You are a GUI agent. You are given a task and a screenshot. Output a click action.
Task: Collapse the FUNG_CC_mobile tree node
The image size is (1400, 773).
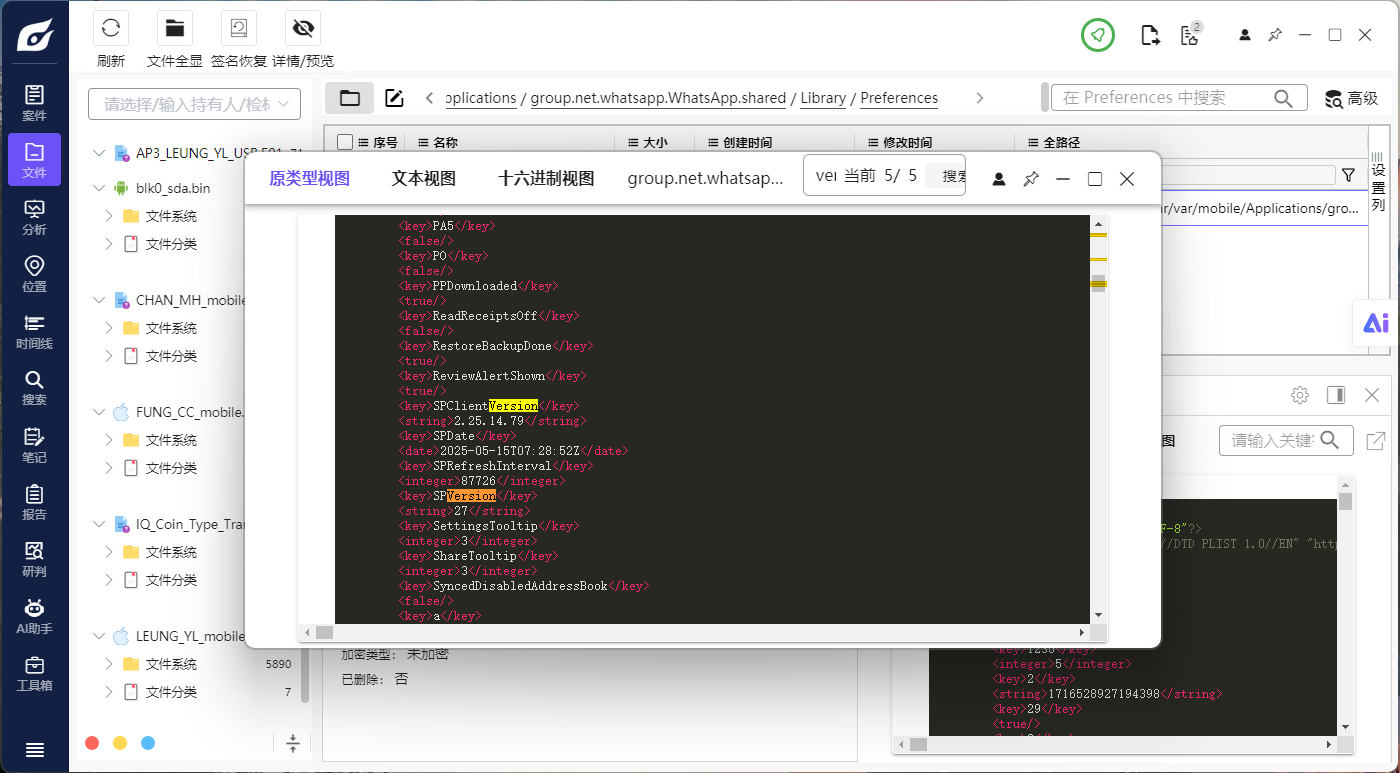98,412
